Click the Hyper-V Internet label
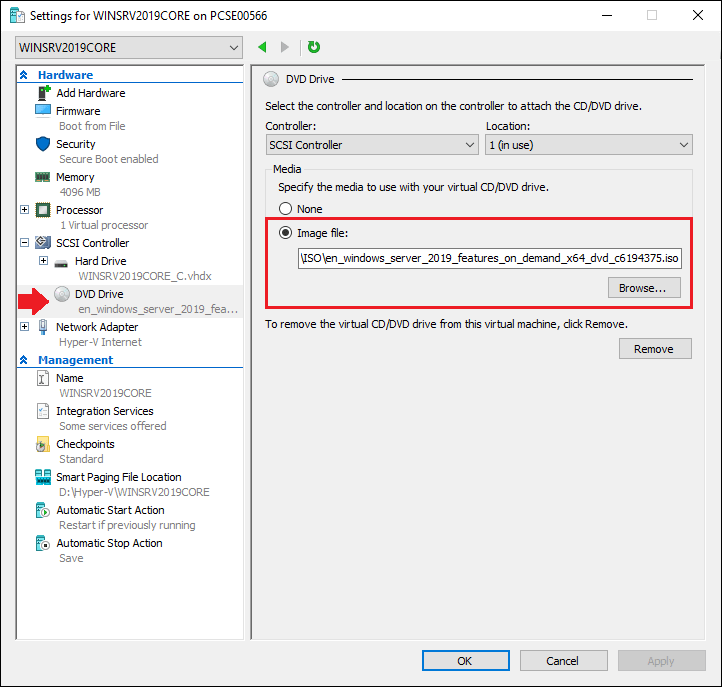This screenshot has height=687, width=722. click(100, 342)
